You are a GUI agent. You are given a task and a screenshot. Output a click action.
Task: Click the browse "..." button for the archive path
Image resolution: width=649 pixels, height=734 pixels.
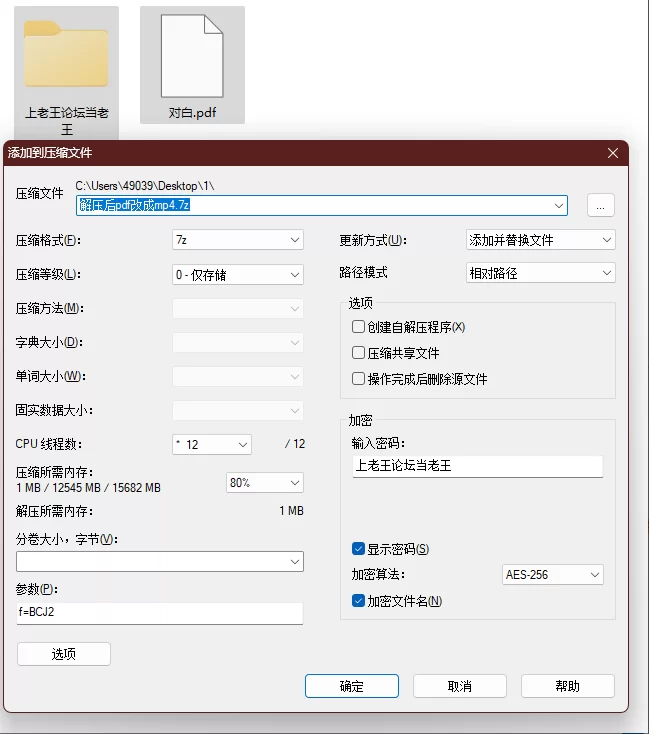(600, 206)
